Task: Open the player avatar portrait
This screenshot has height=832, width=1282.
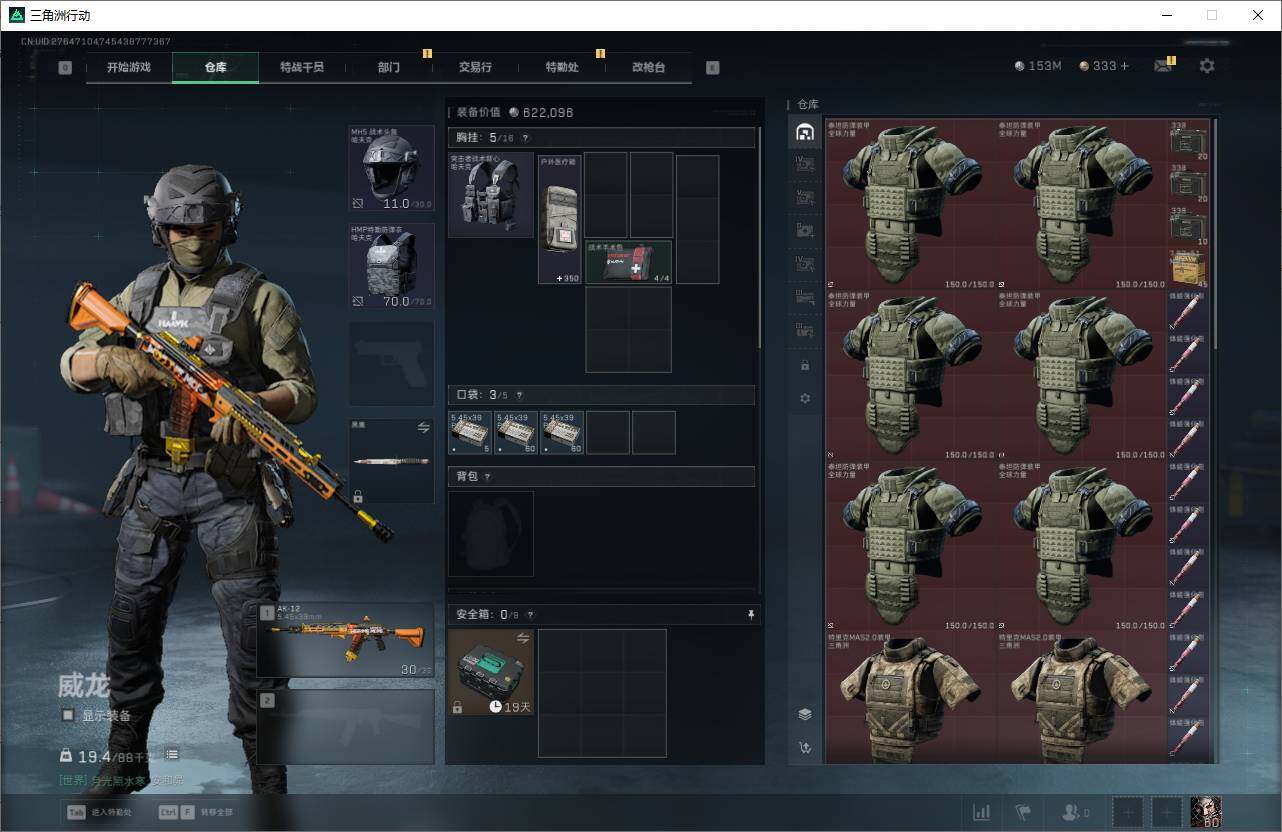Action: coord(1206,812)
